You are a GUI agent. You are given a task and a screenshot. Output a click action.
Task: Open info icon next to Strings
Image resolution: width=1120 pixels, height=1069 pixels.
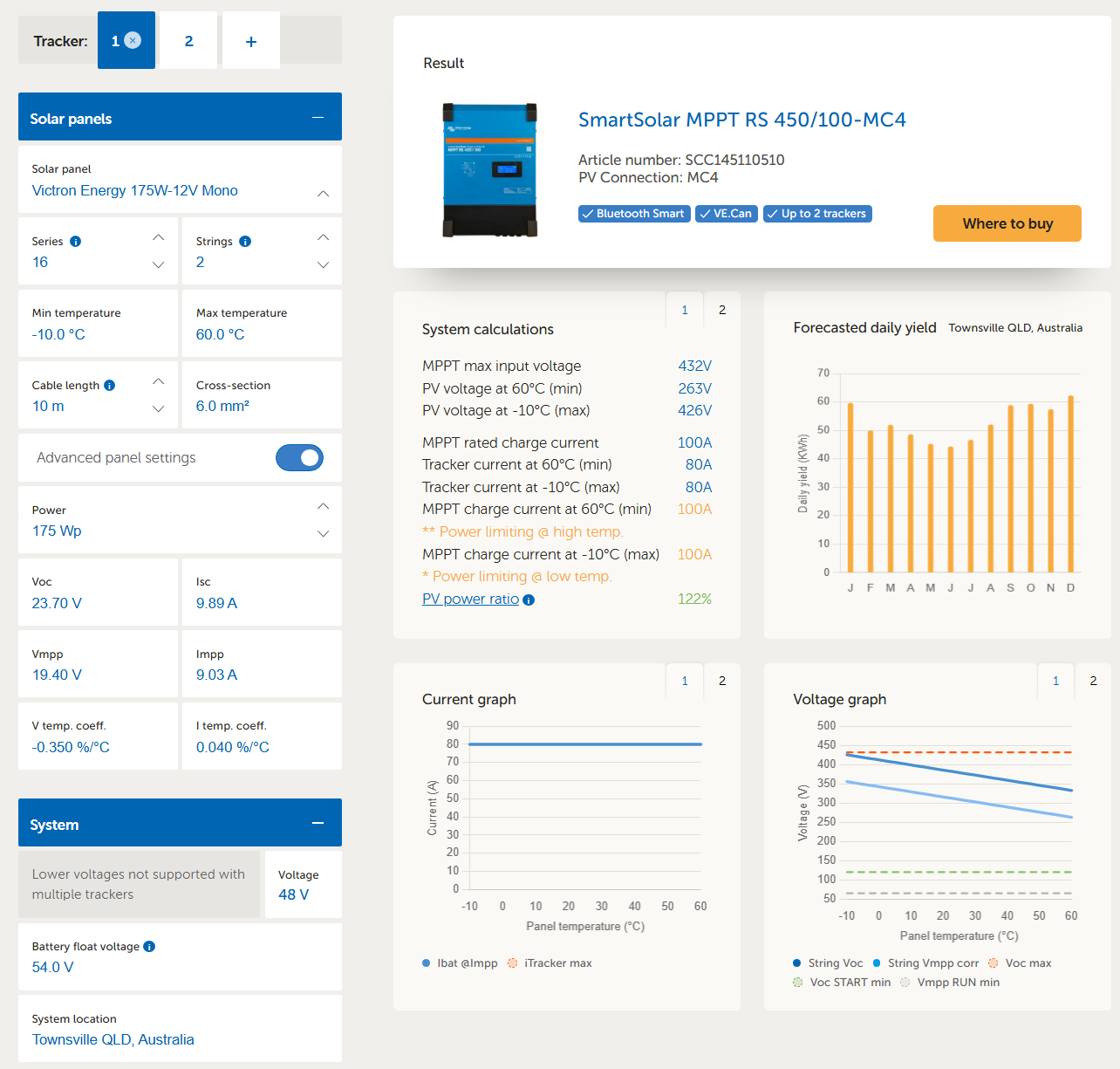(245, 242)
